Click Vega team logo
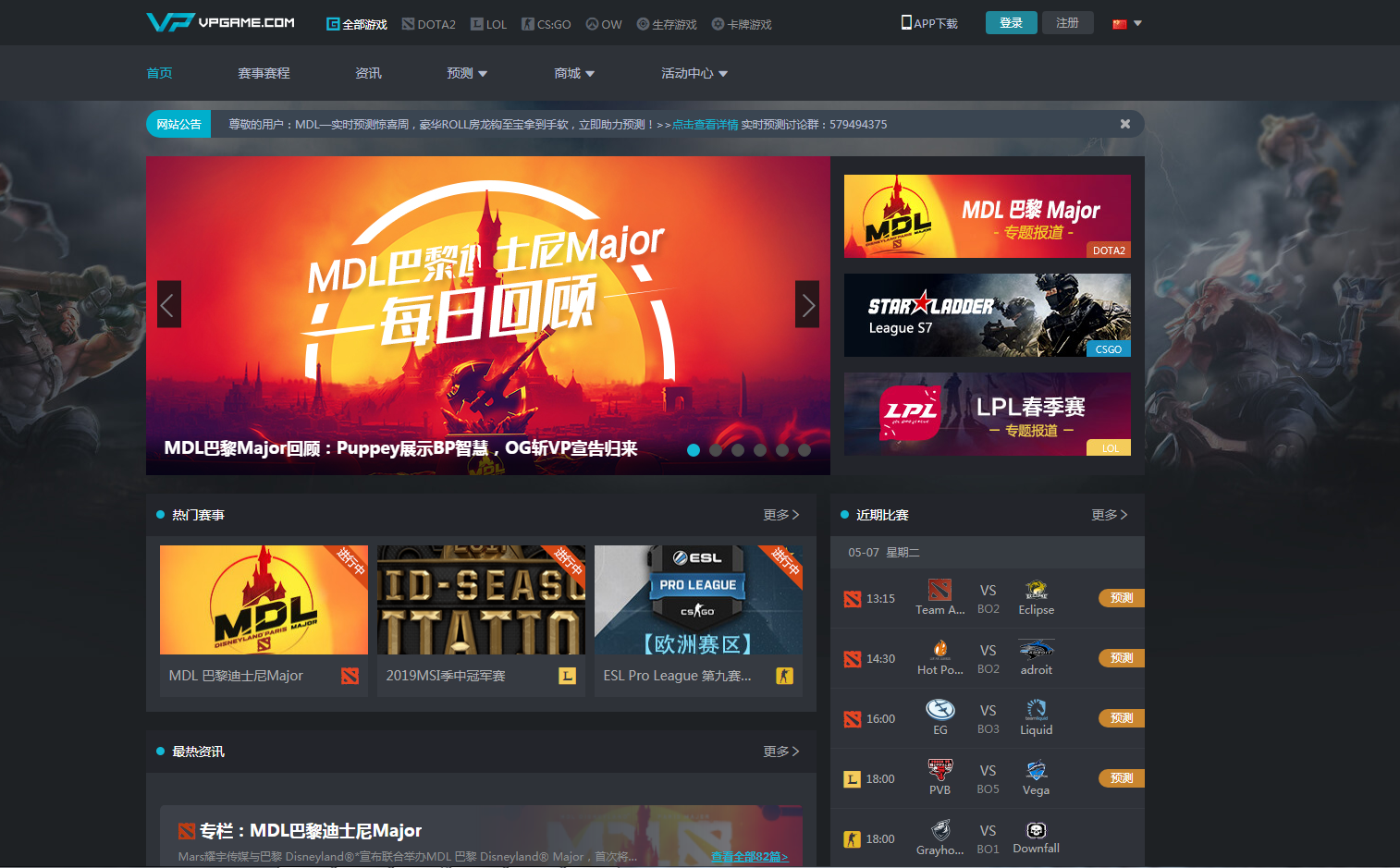This screenshot has width=1400, height=868. 1036,769
